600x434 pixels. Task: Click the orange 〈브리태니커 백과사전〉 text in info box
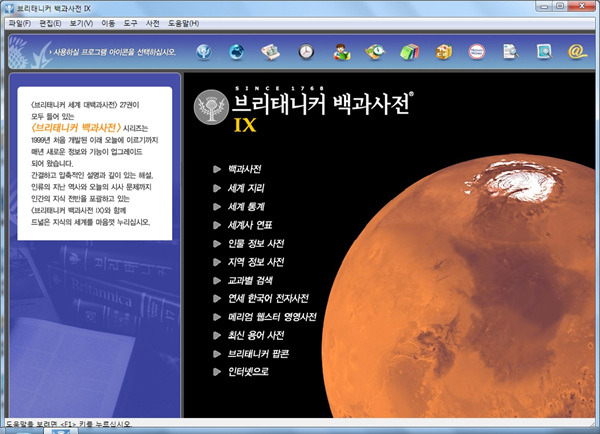(76, 128)
